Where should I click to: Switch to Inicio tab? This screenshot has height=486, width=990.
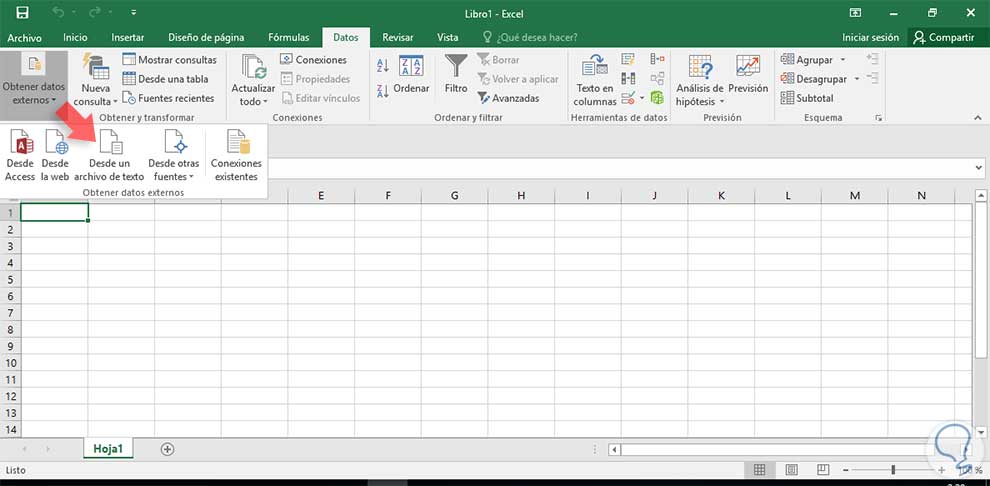[x=75, y=37]
